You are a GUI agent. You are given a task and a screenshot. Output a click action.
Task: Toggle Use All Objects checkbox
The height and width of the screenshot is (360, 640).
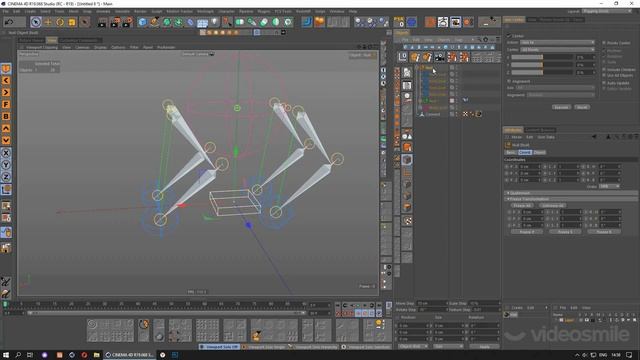(x=604, y=76)
